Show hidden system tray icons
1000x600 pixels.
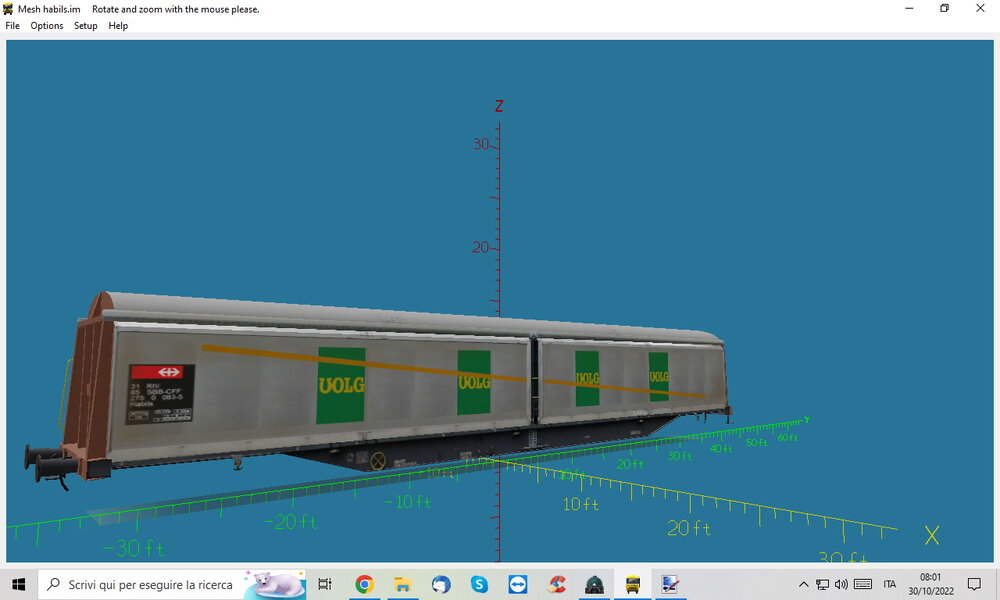coord(804,584)
